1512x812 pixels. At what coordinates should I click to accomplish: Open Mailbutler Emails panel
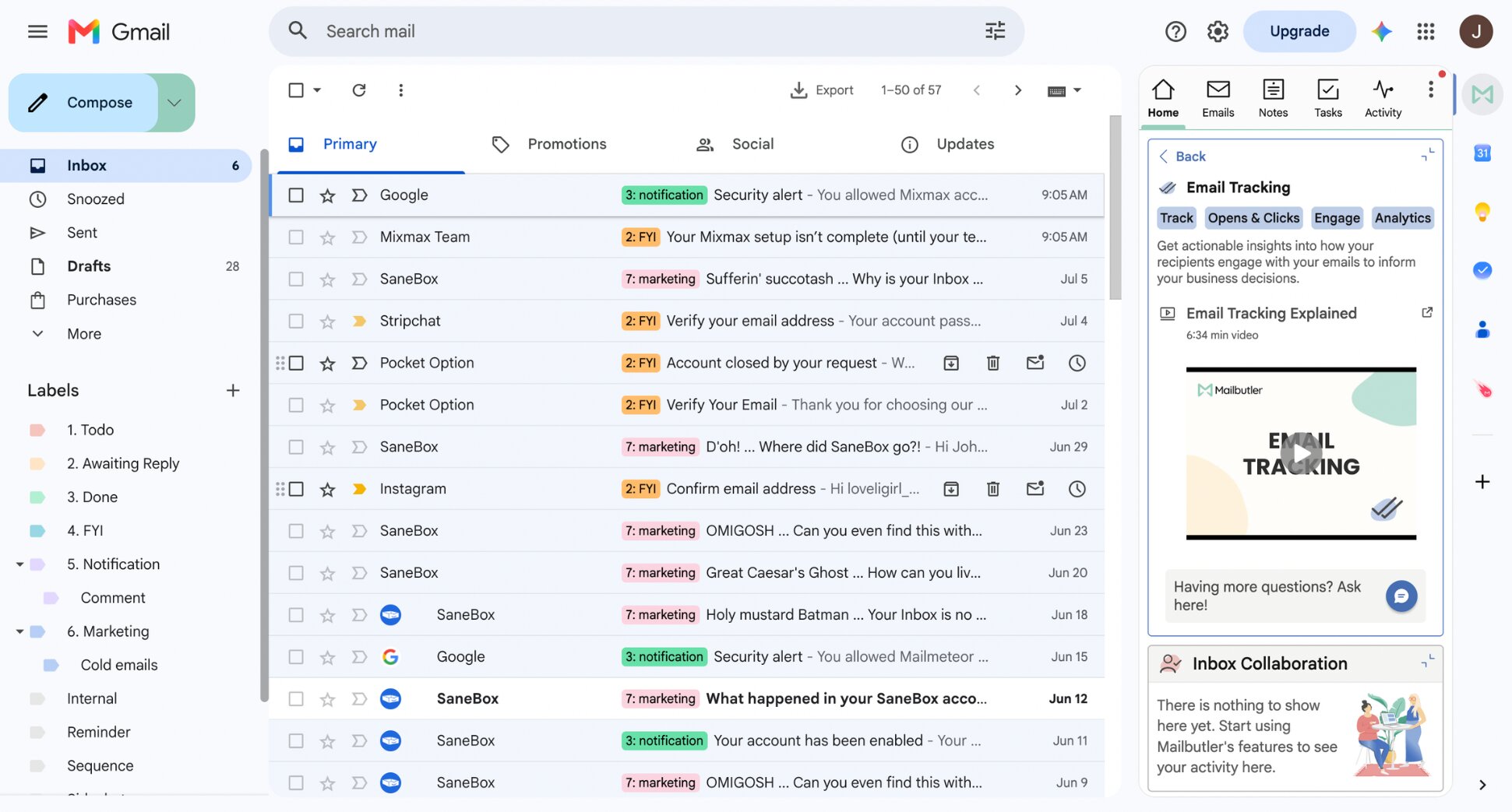coord(1218,98)
